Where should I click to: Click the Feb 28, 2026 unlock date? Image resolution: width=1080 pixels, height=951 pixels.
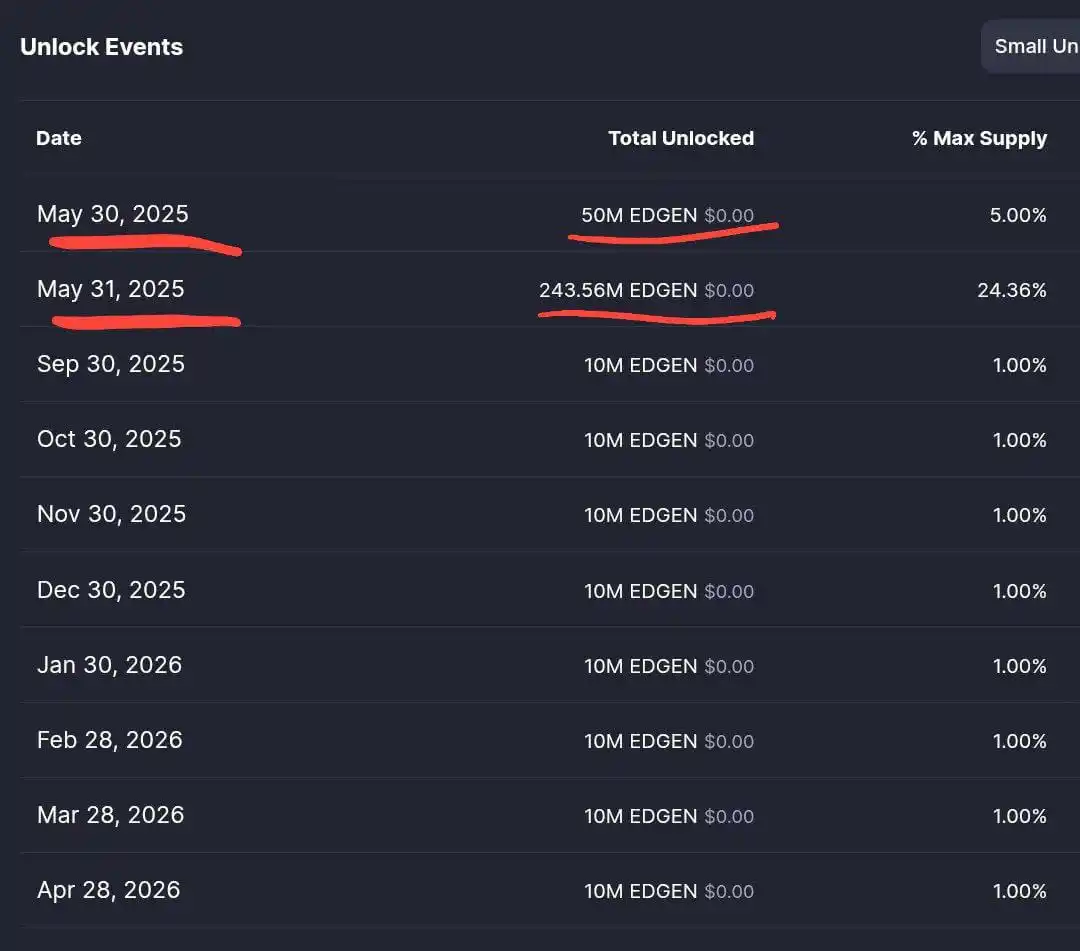click(109, 740)
